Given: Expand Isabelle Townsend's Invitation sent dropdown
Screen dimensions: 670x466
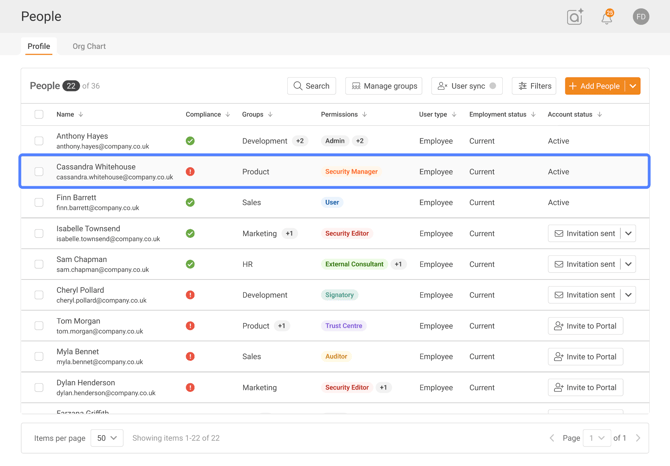Looking at the screenshot, I should coord(628,234).
